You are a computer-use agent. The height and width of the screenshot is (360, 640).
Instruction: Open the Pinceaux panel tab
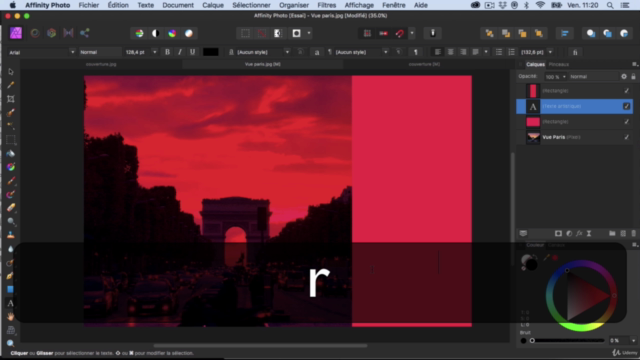pos(559,64)
